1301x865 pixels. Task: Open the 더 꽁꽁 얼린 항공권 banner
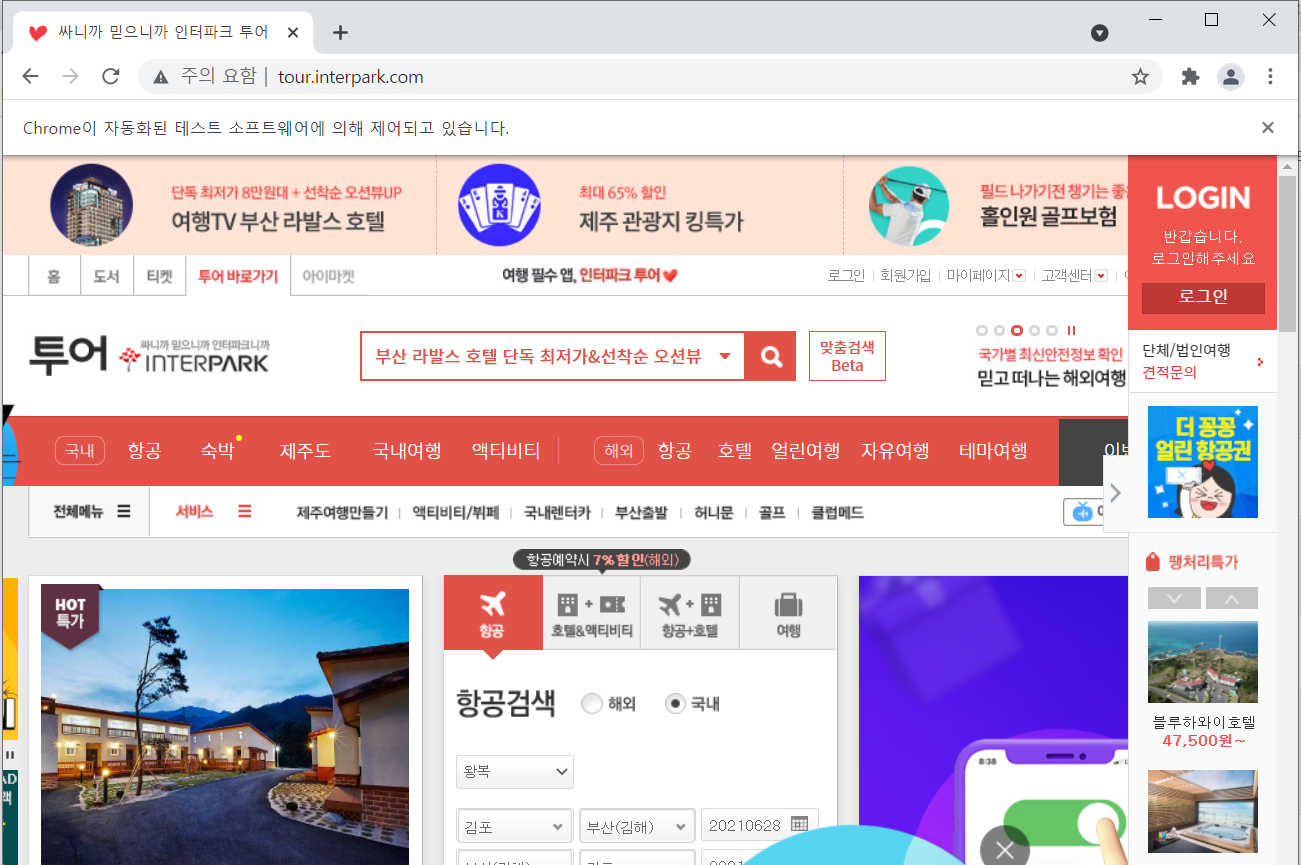coord(1203,462)
